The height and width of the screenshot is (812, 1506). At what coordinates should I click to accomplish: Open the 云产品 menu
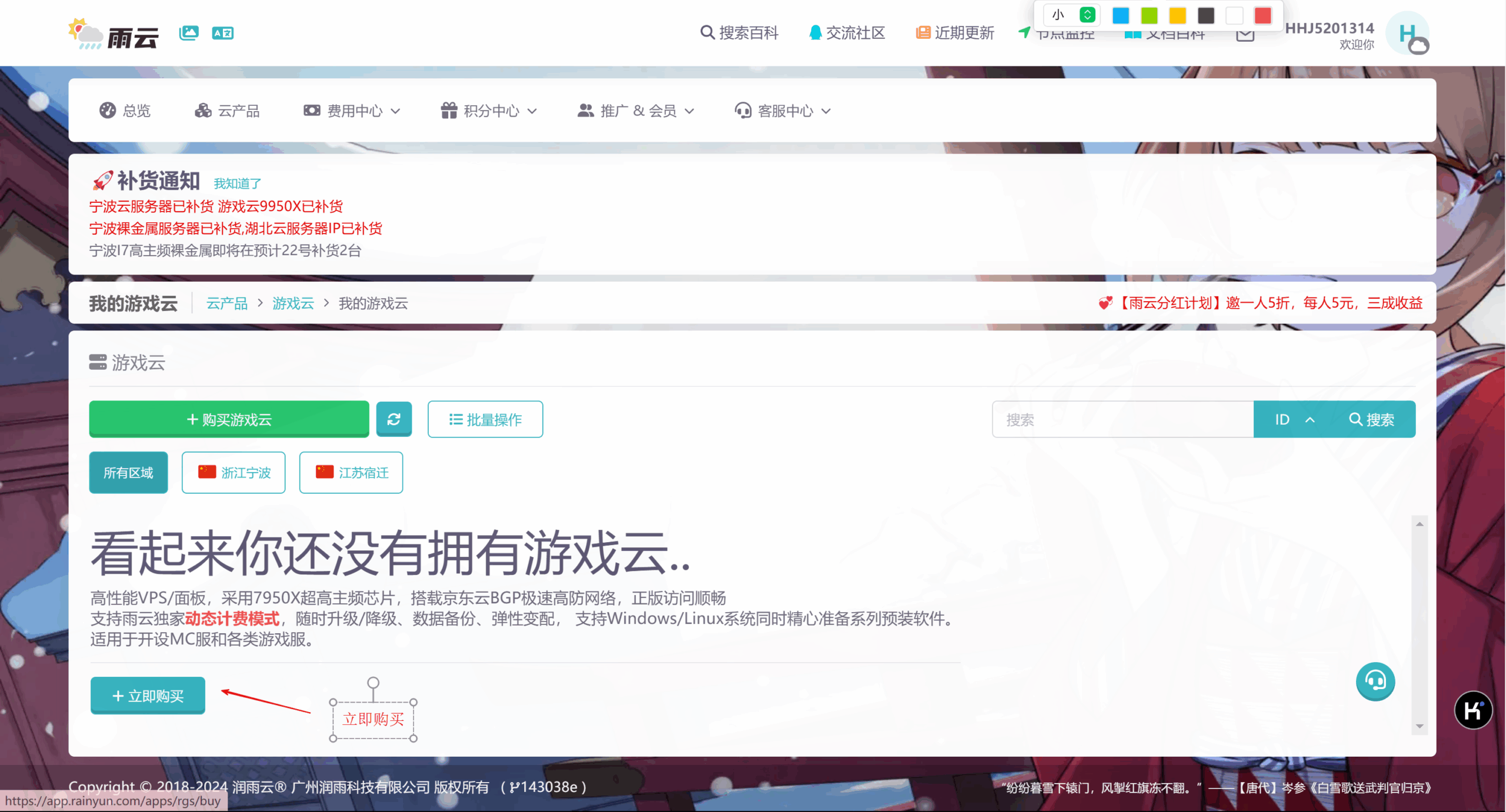227,111
